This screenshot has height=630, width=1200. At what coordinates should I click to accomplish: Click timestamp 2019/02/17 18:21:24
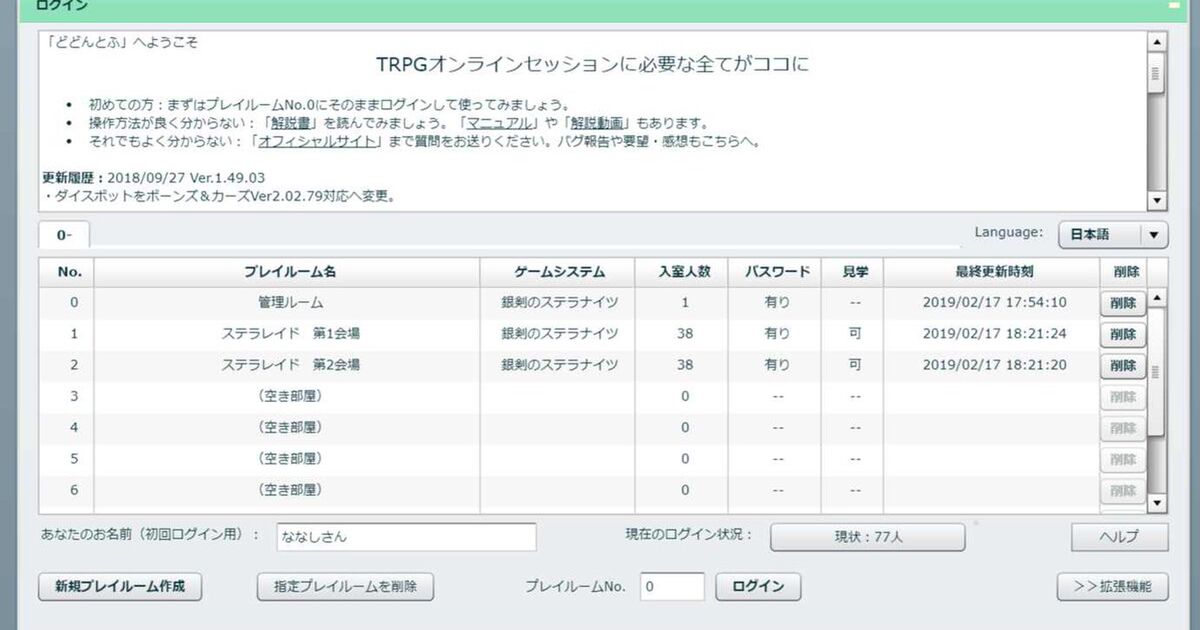pos(994,334)
